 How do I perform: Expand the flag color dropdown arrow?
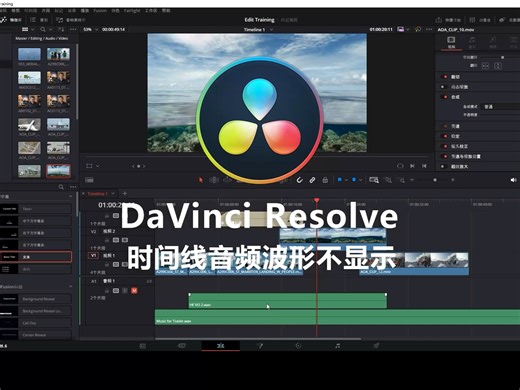(x=346, y=180)
